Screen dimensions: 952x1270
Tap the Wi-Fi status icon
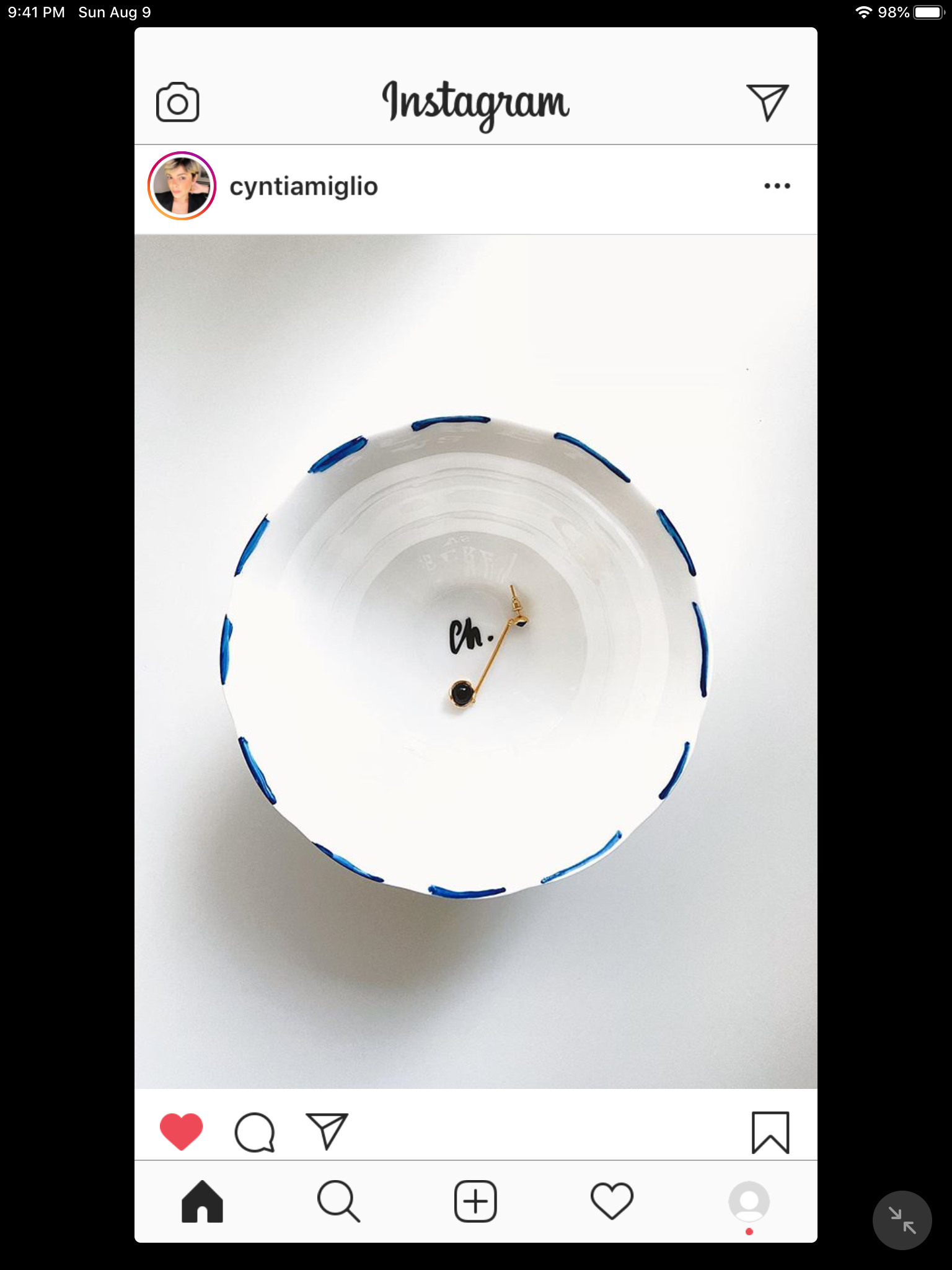[863, 12]
